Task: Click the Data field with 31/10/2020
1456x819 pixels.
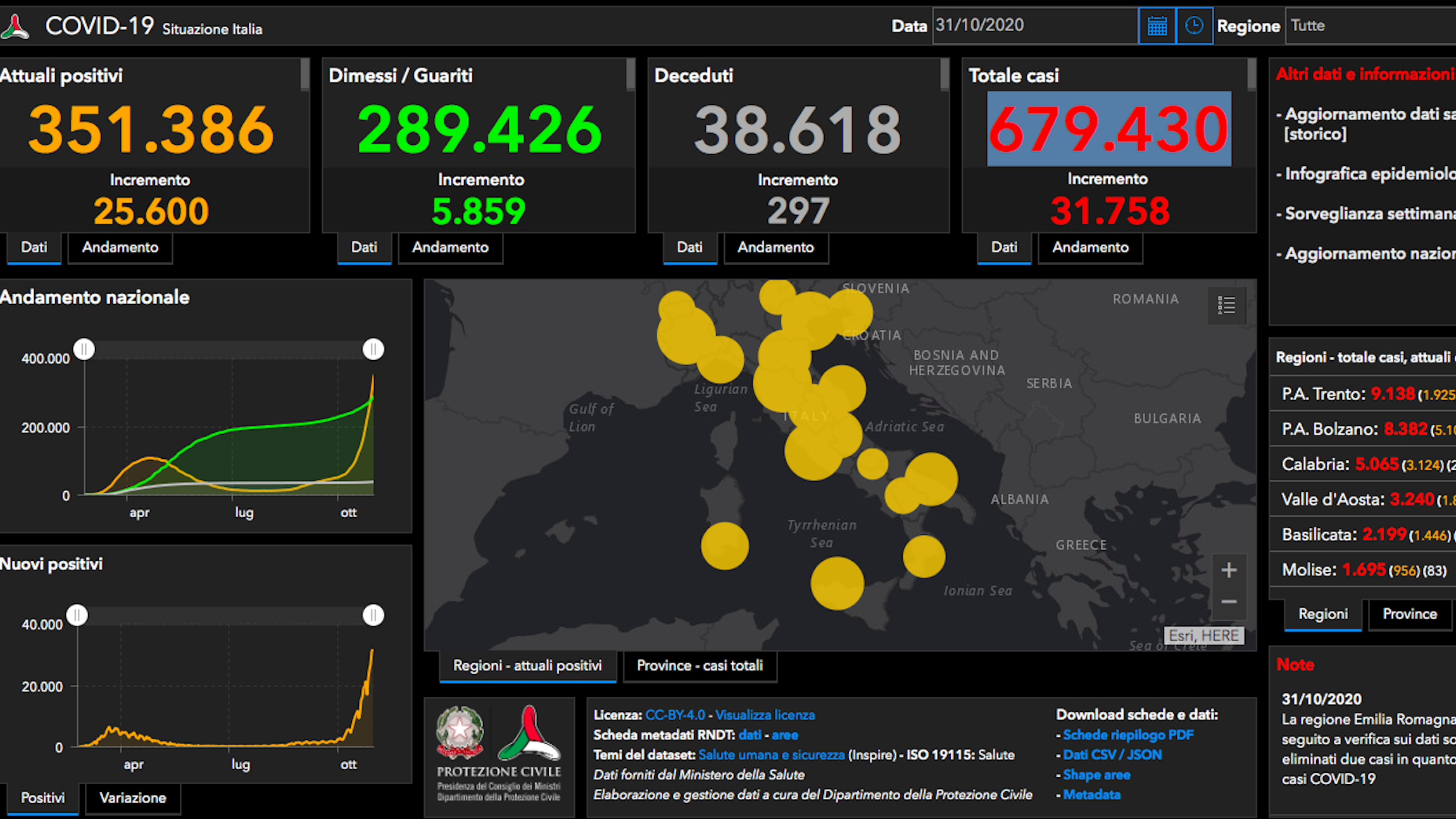Action: tap(1035, 26)
